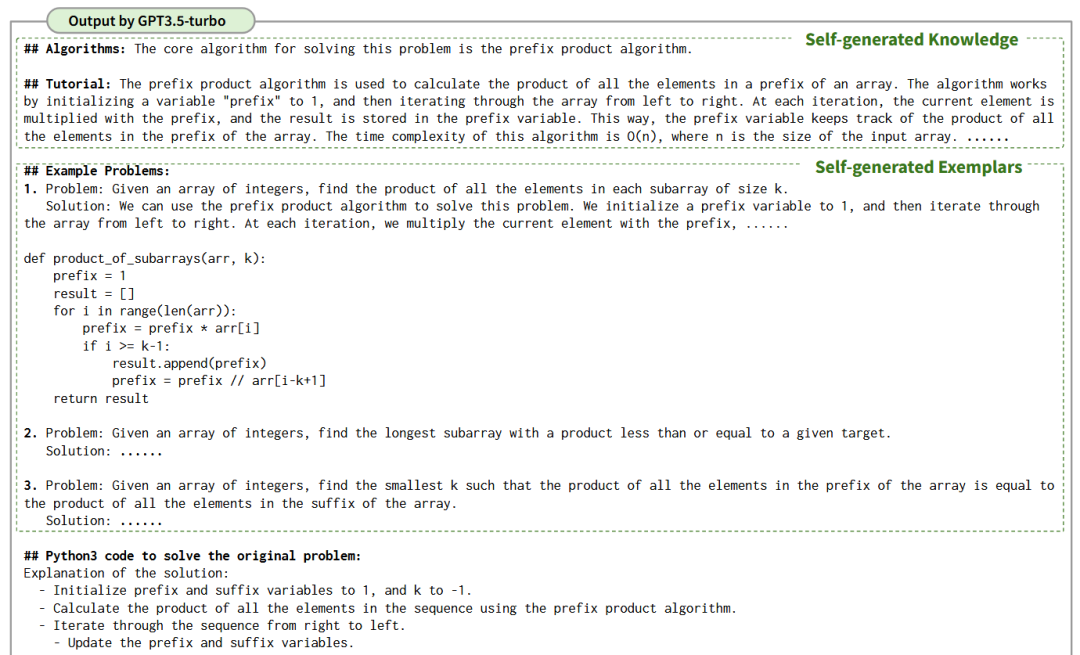Click the "return result" code line

click(x=101, y=398)
